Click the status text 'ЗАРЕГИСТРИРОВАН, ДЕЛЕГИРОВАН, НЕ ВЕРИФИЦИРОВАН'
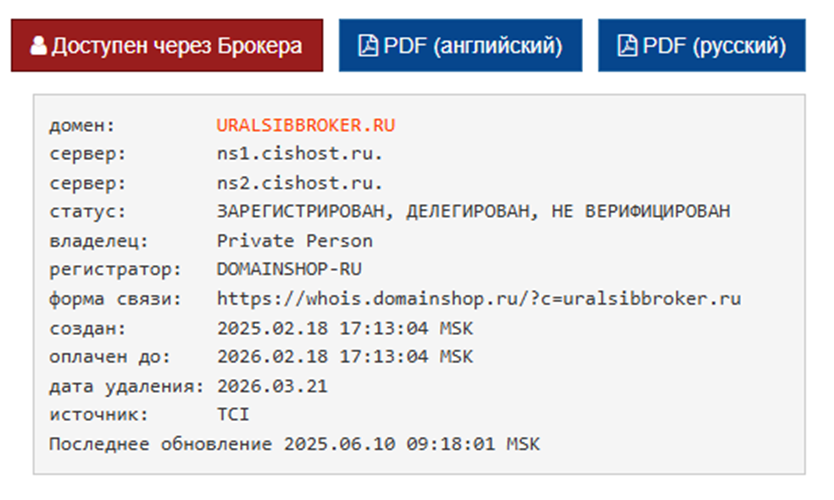 click(473, 212)
